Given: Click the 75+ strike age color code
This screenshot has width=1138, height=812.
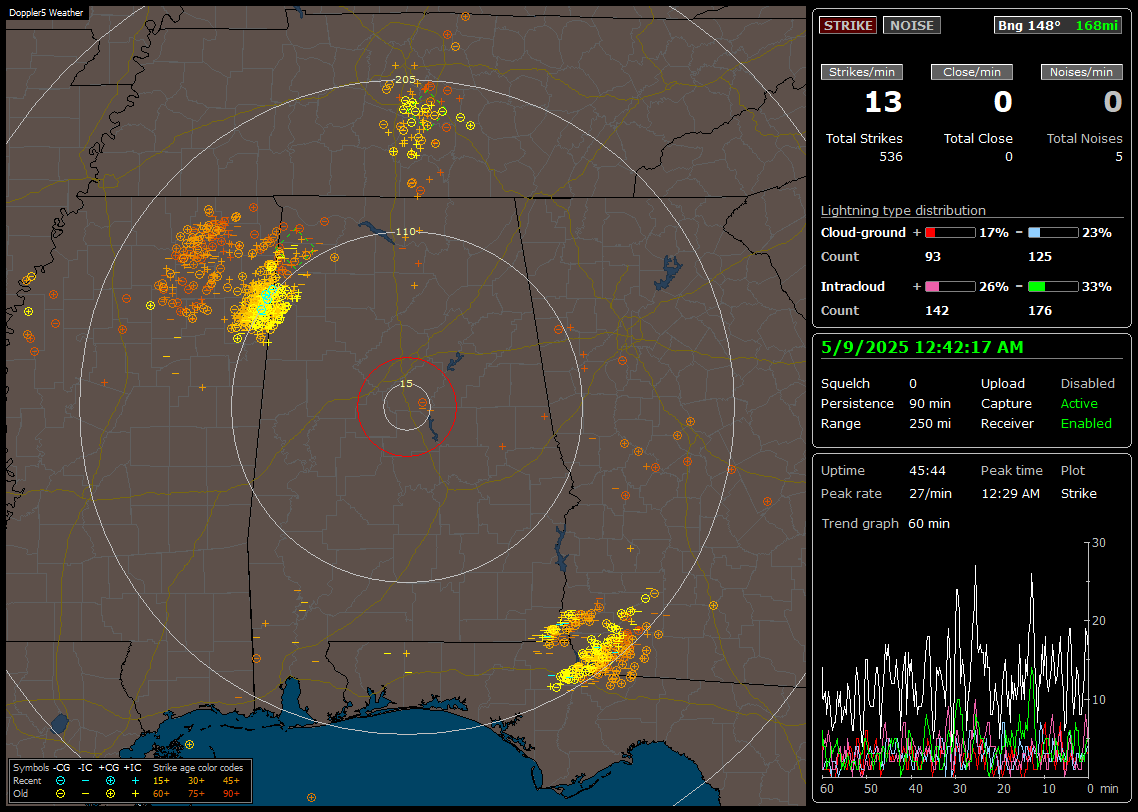Looking at the screenshot, I should pos(196,794).
